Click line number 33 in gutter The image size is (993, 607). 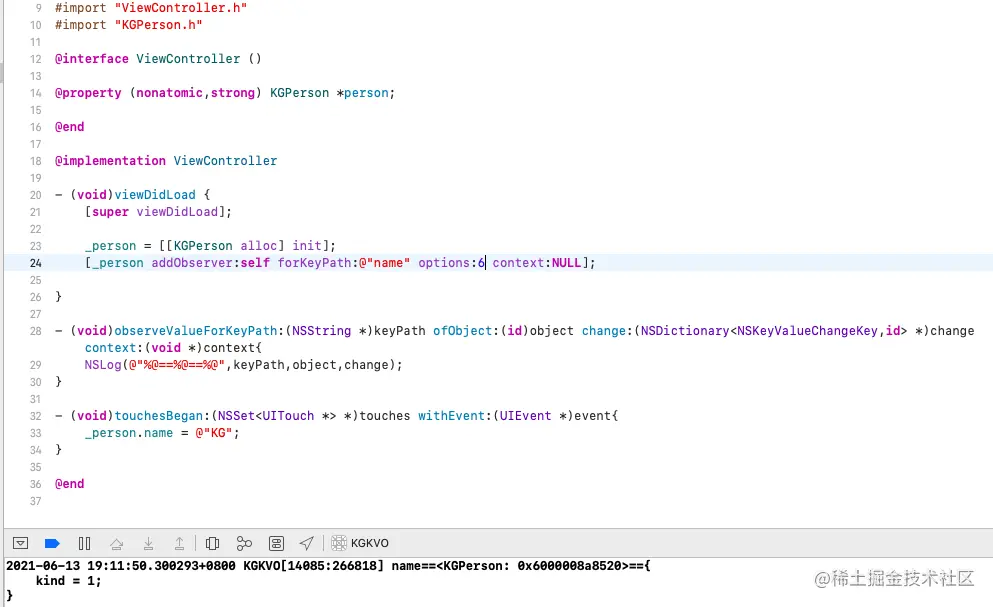[35, 433]
